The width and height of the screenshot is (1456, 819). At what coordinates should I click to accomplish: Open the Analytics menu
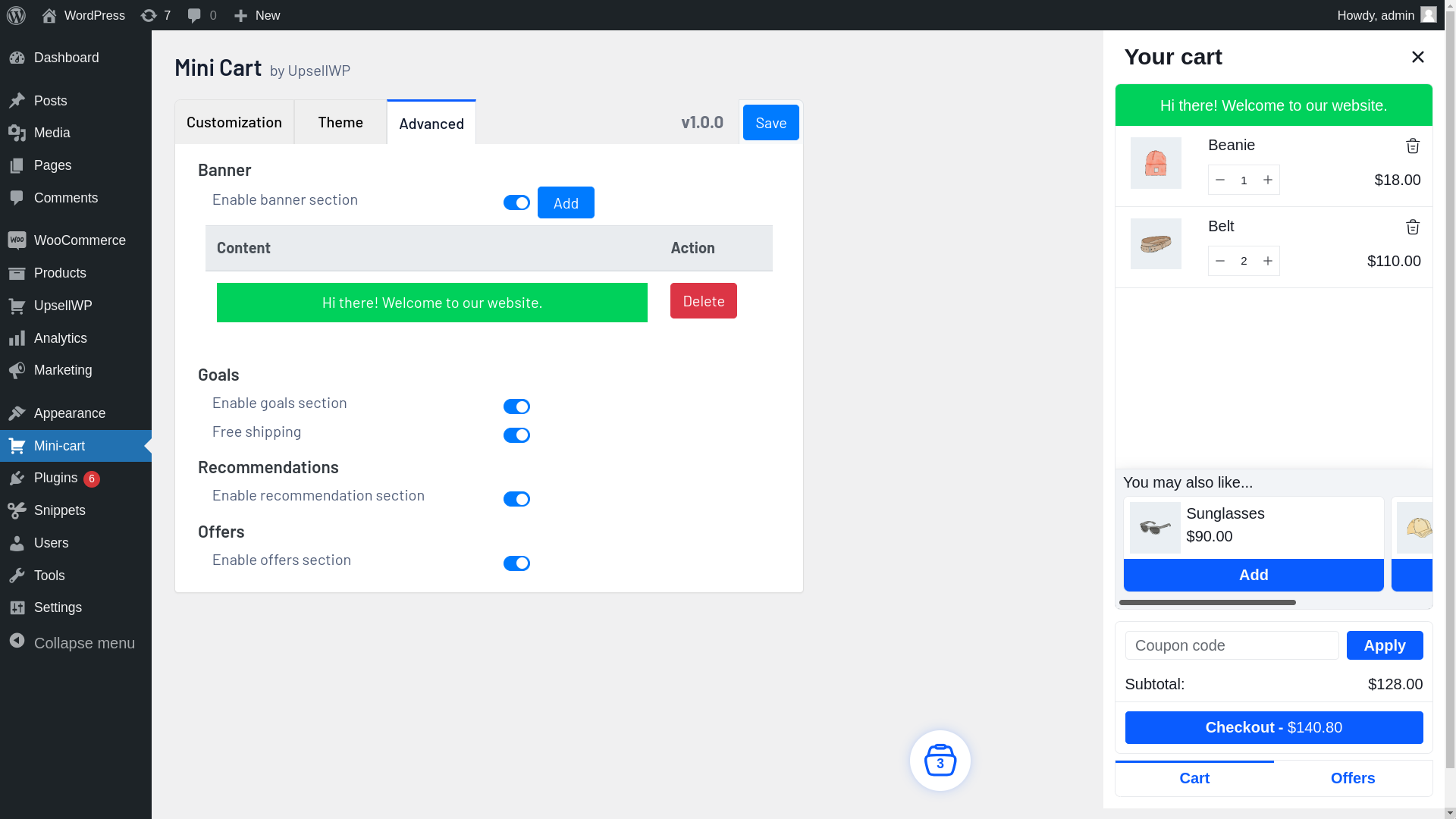click(x=76, y=338)
